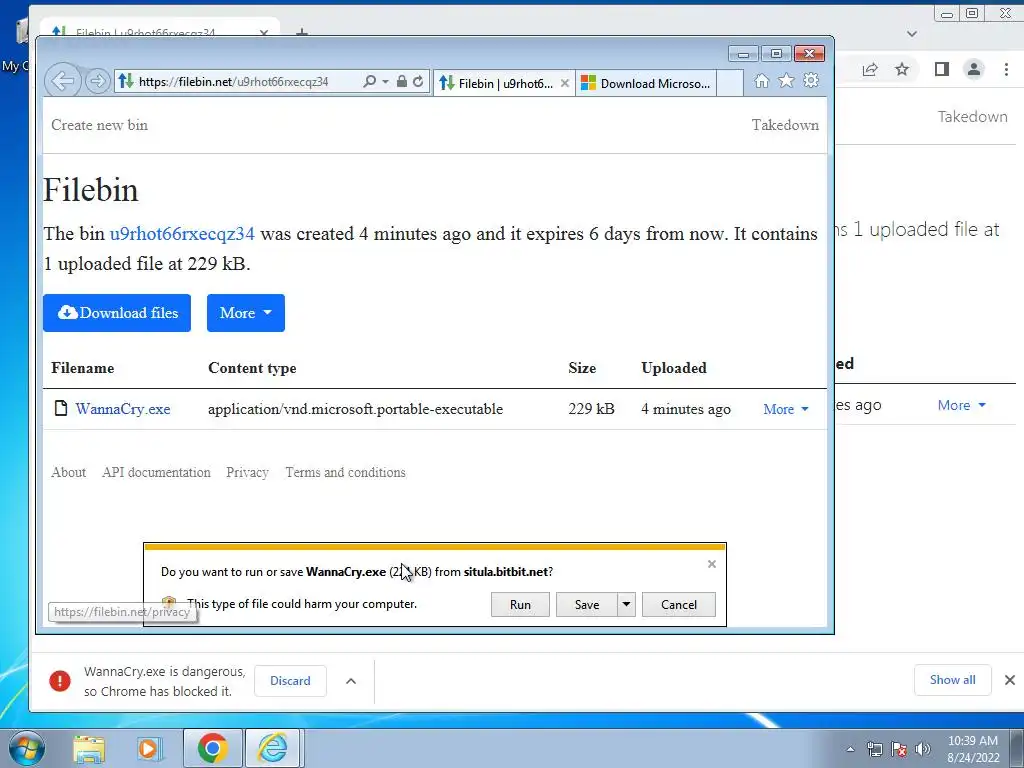Open the WannaCry.exe file link

click(123, 409)
